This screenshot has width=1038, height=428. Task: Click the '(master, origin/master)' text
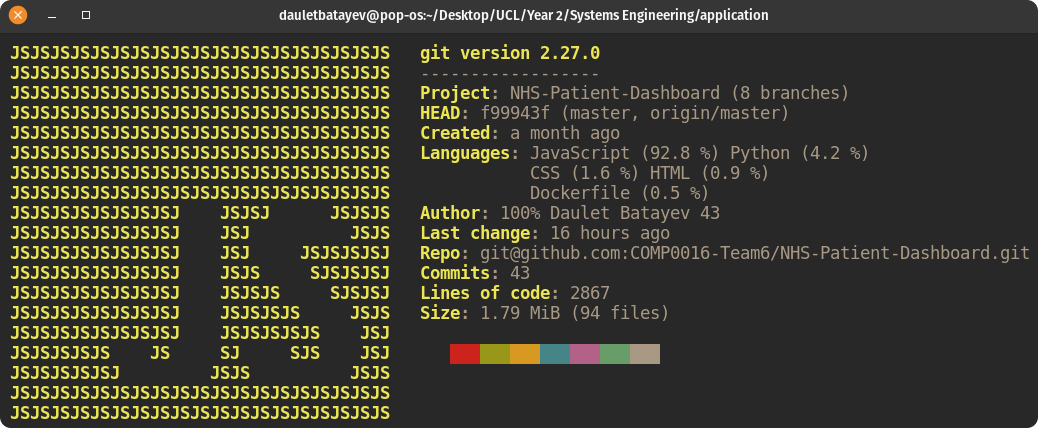[675, 113]
